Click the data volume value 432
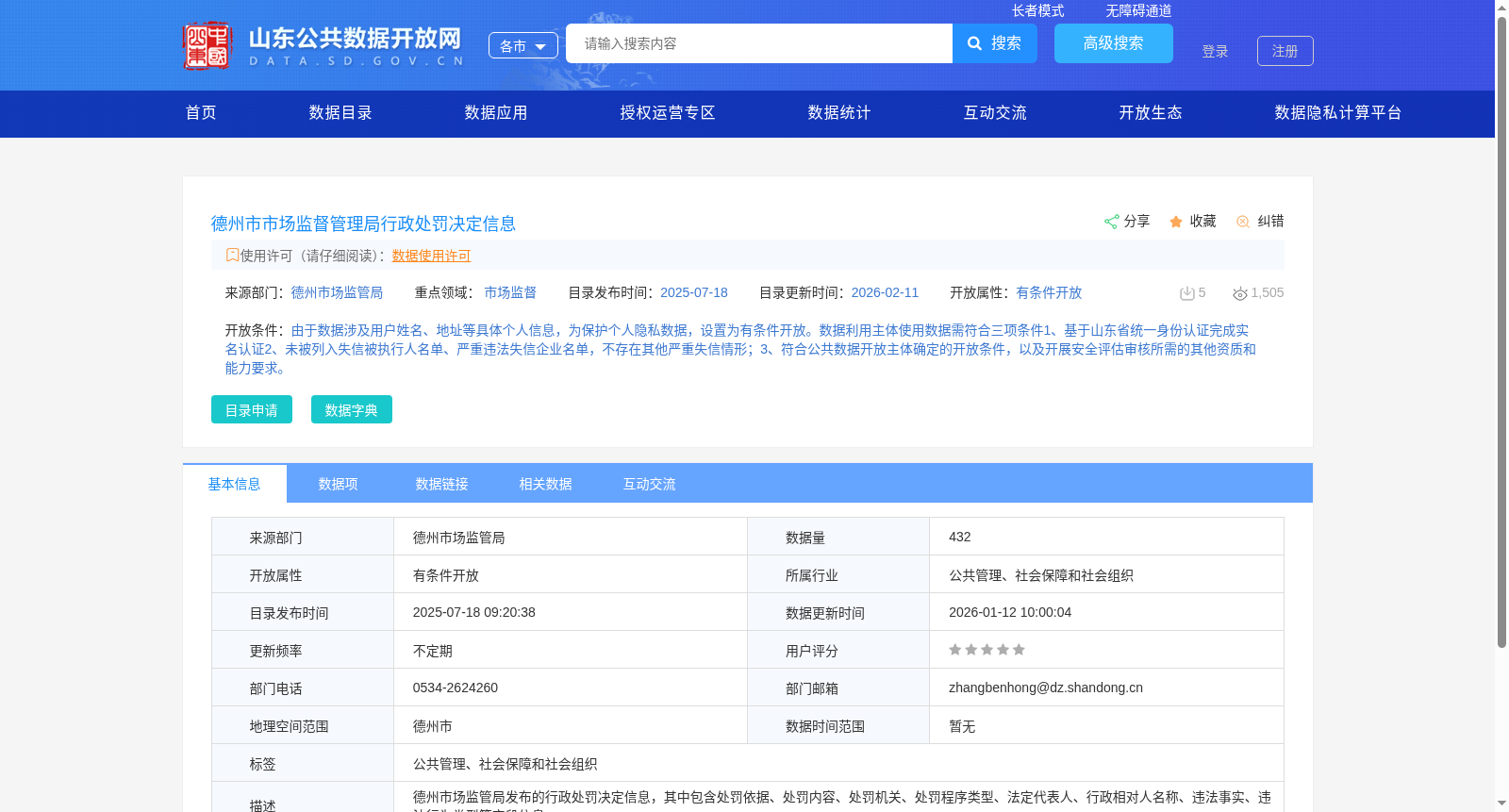This screenshot has height=812, width=1509. pos(960,537)
